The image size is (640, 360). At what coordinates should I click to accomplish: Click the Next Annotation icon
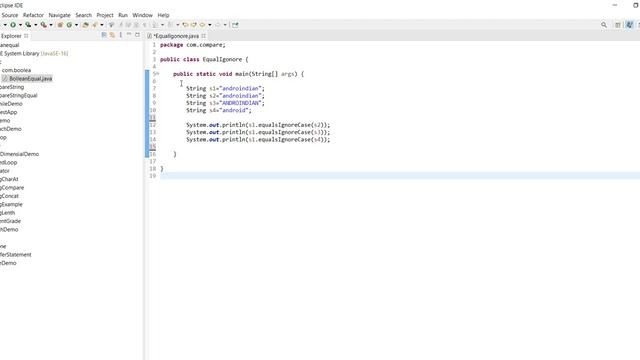pyautogui.click(x=155, y=25)
